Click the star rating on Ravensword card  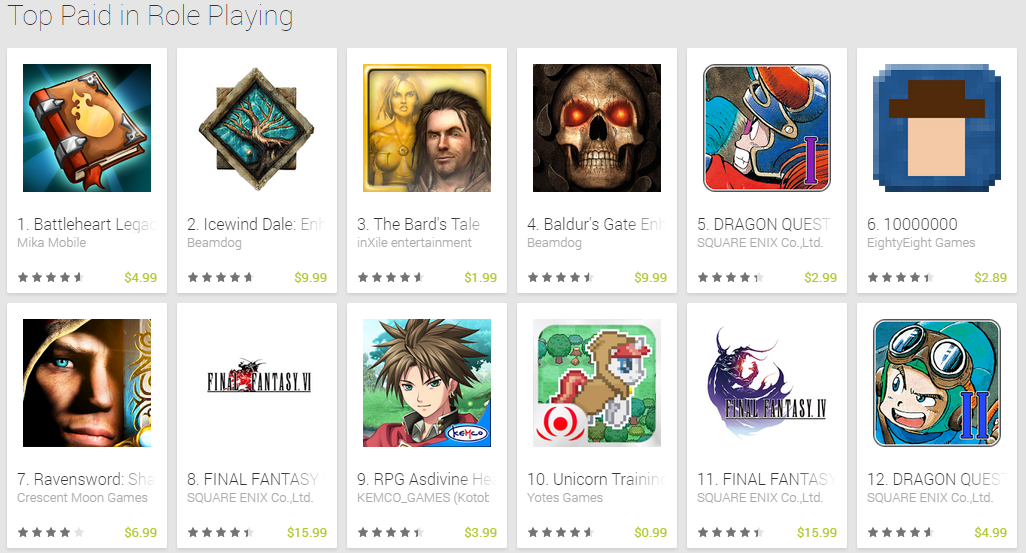[51, 533]
